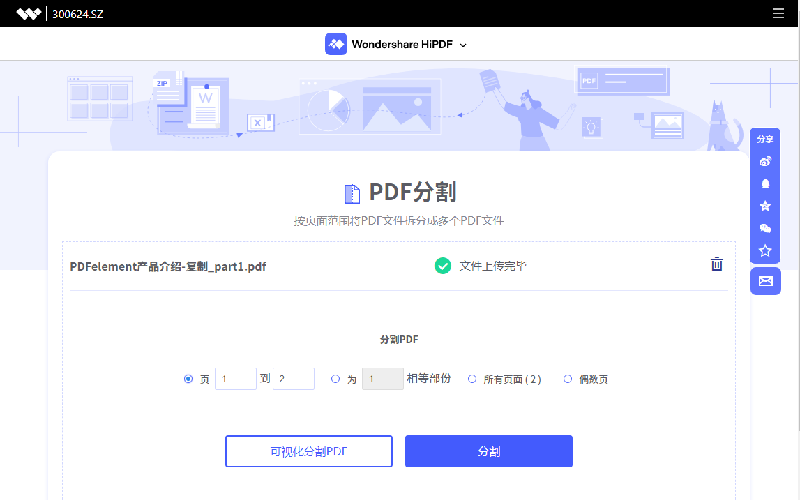The height and width of the screenshot is (500, 800).
Task: Click the outlined star favorite icon in sidebar
Action: pyautogui.click(x=765, y=251)
